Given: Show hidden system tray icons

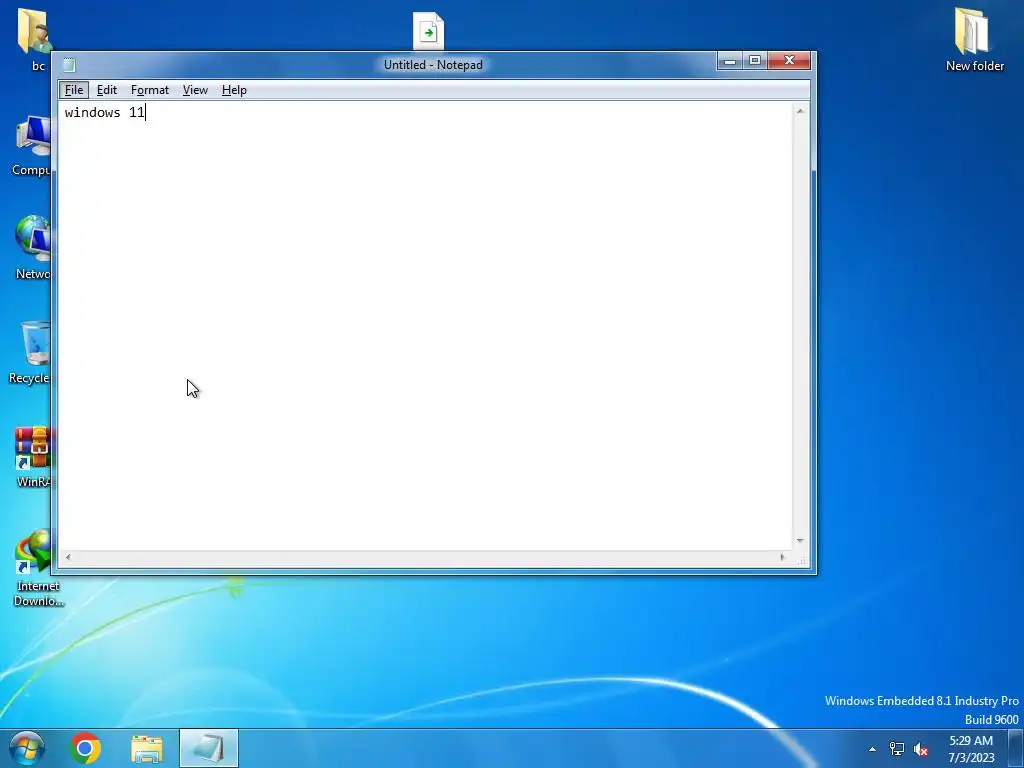Looking at the screenshot, I should tap(872, 749).
